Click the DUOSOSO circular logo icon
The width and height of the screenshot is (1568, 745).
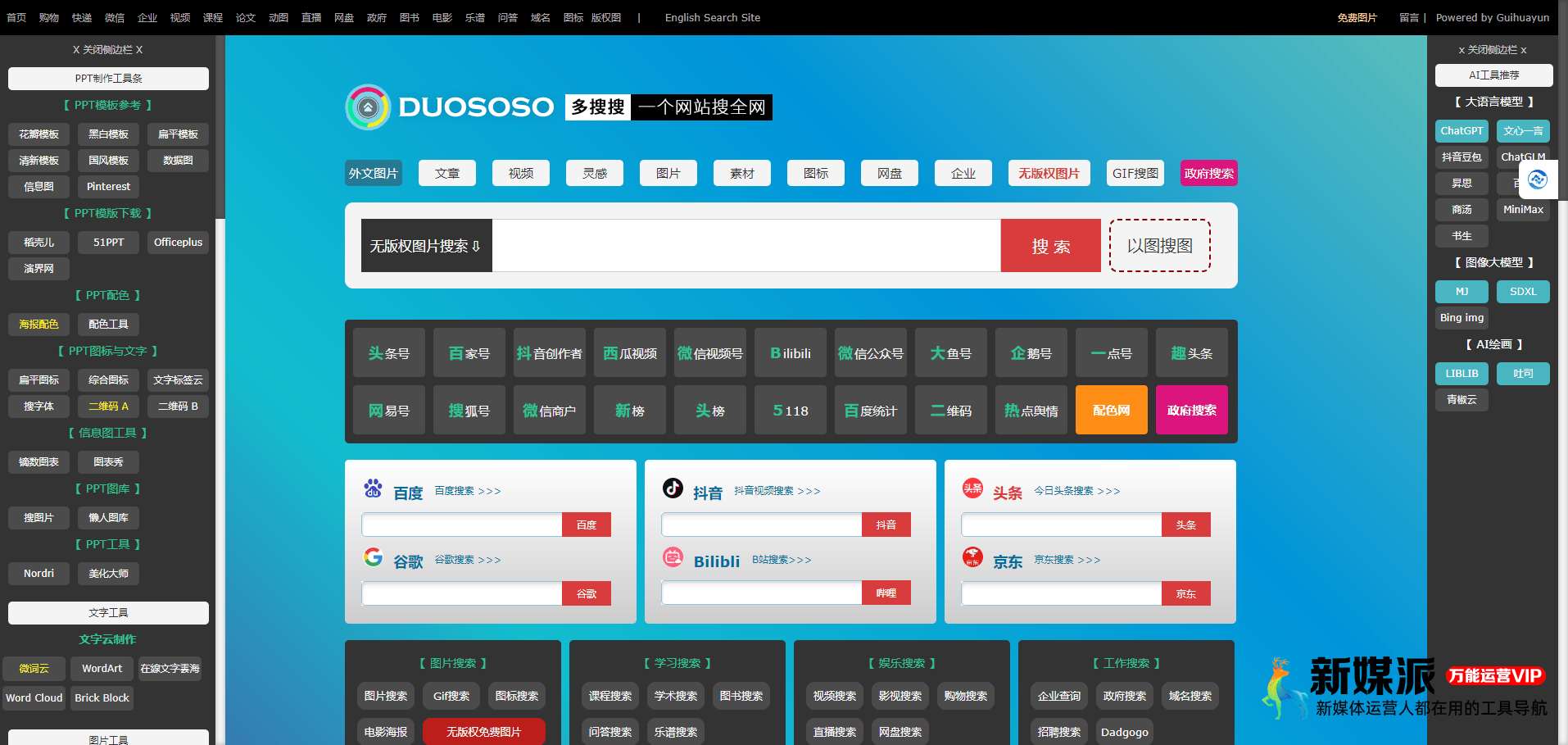(x=368, y=107)
